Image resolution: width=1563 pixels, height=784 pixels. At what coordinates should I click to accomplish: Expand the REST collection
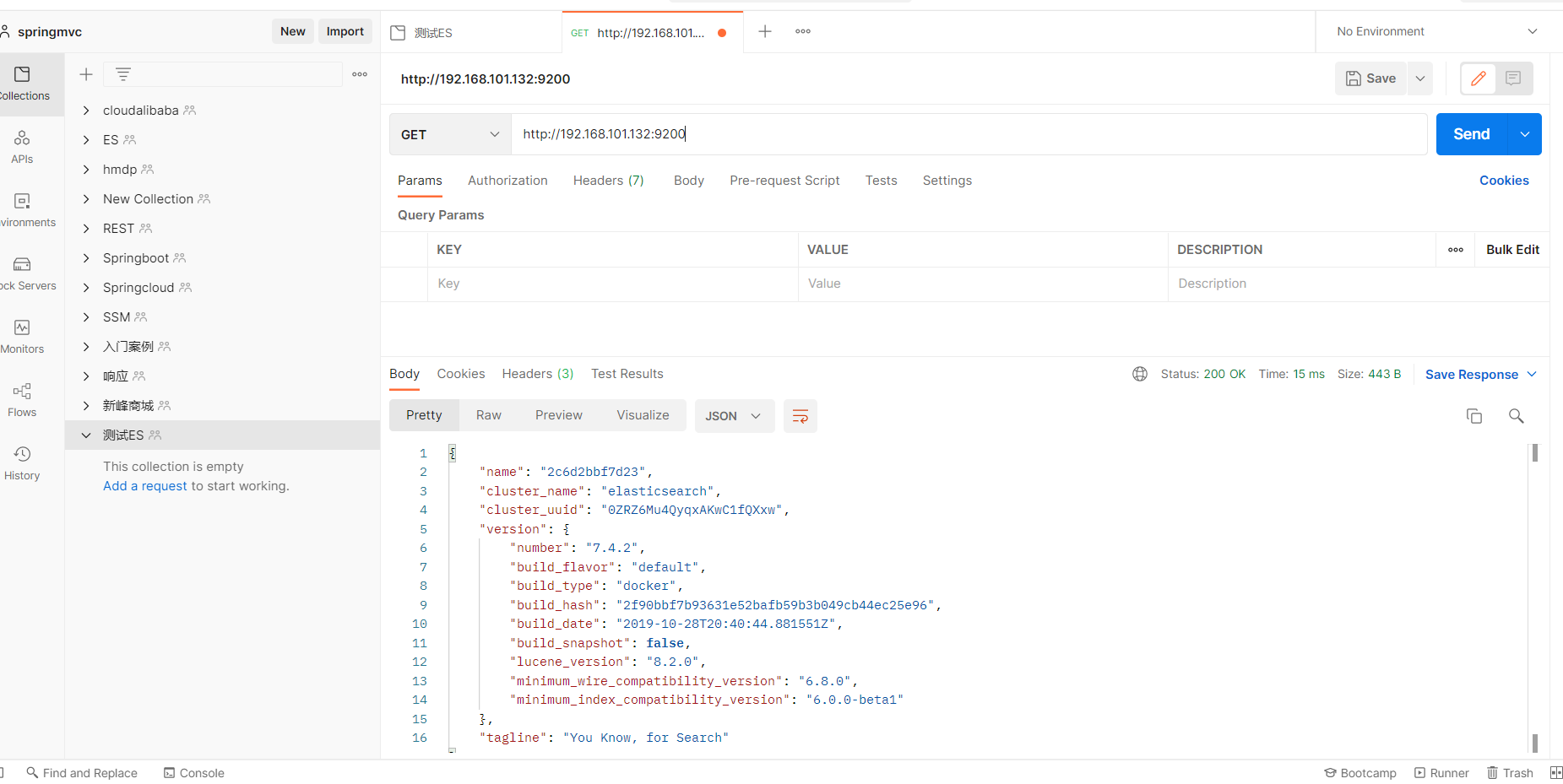[86, 229]
